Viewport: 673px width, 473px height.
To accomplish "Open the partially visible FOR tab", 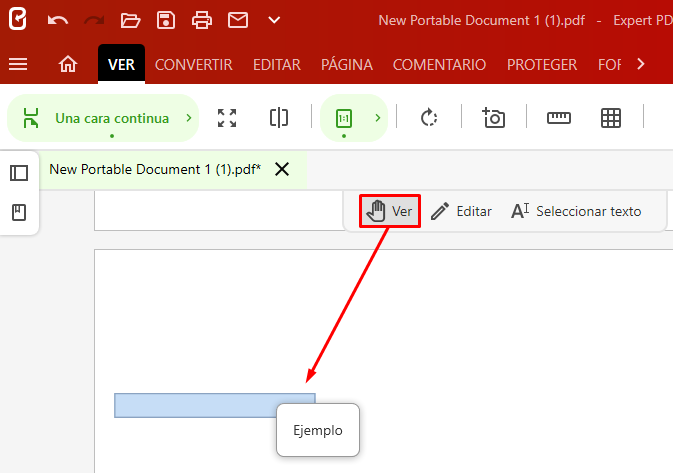I will [x=609, y=64].
